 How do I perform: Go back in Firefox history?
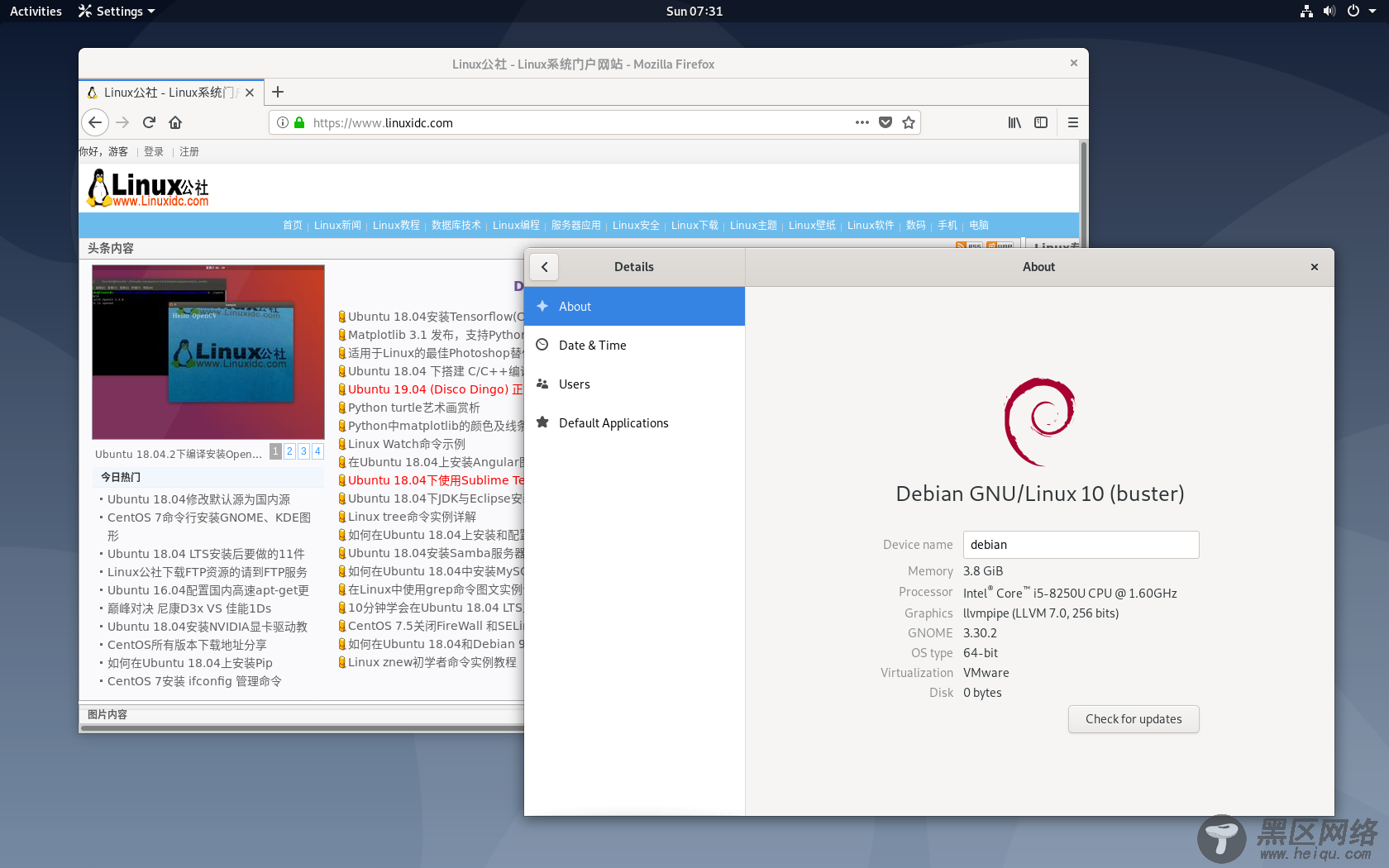[x=95, y=122]
